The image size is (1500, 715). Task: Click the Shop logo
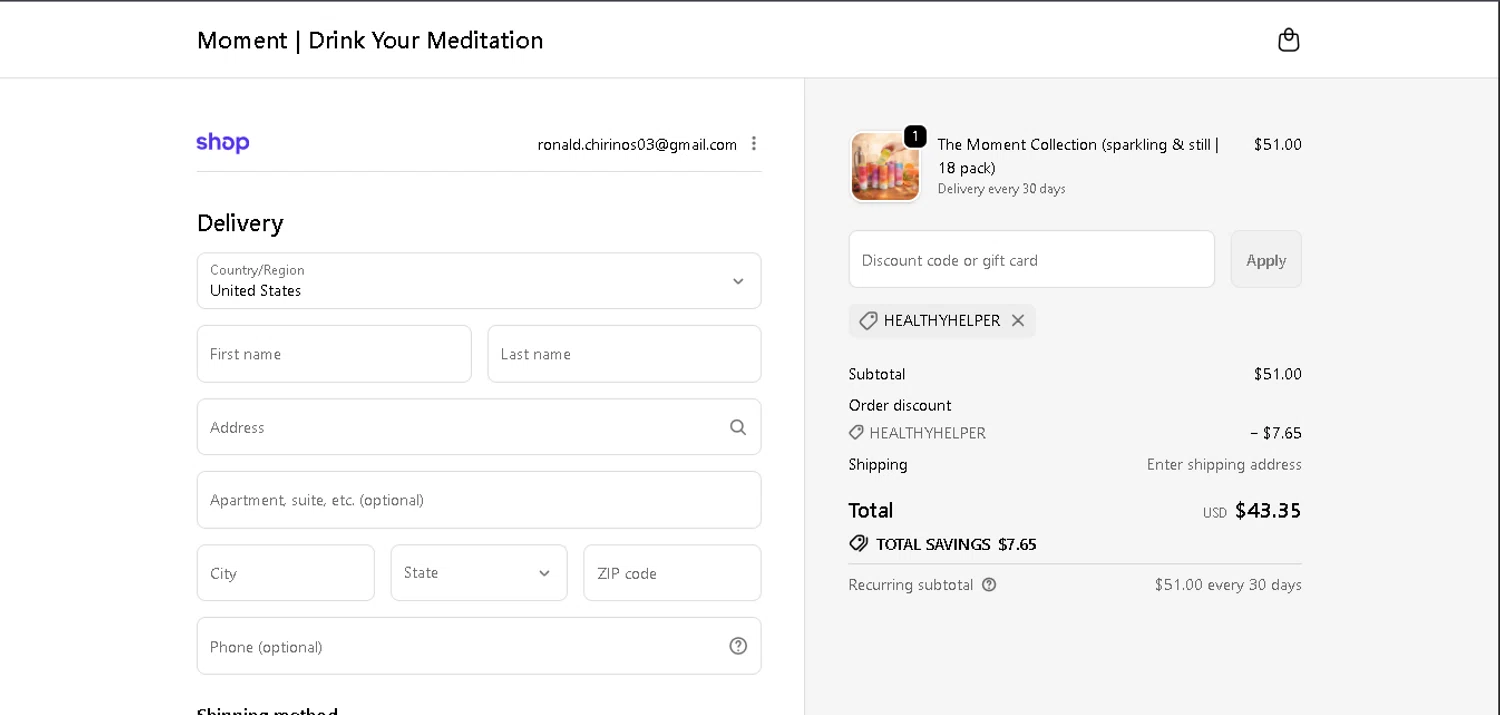click(223, 143)
